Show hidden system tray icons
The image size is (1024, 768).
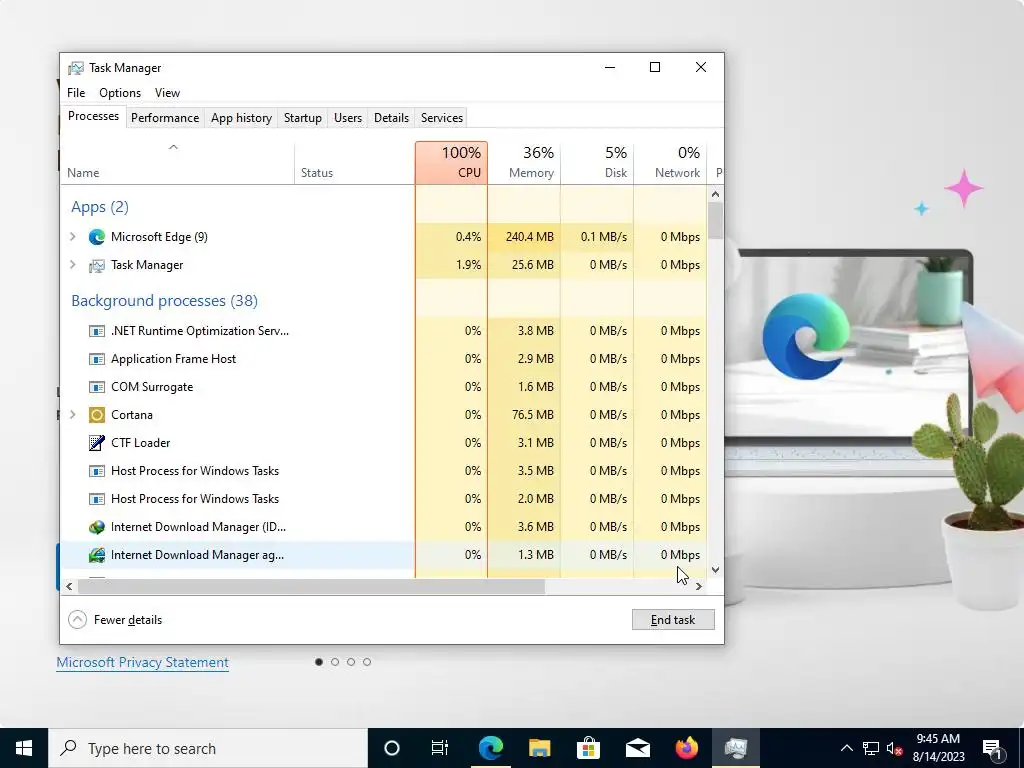tap(846, 748)
